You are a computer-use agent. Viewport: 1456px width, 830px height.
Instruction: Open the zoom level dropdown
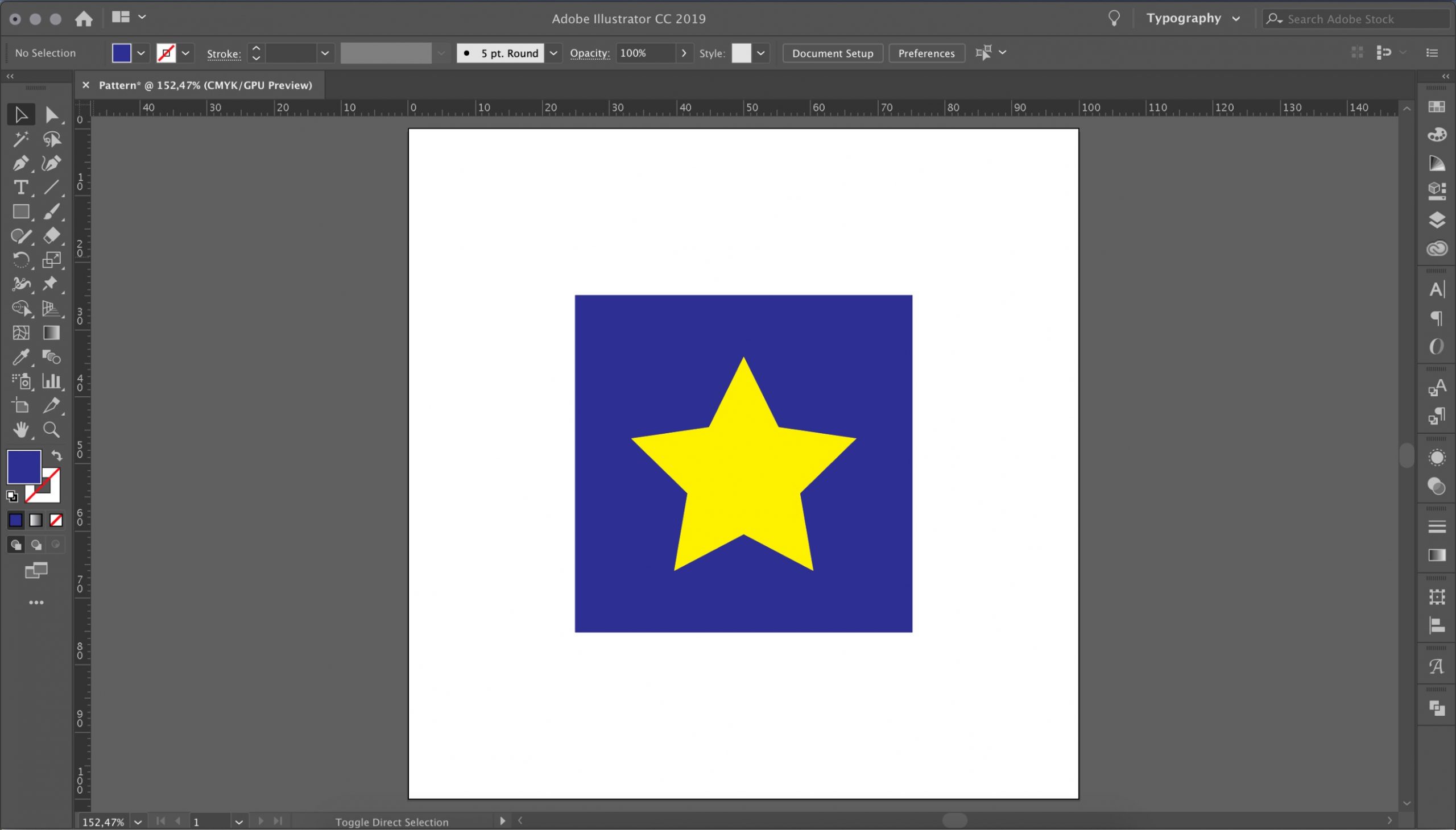[138, 822]
